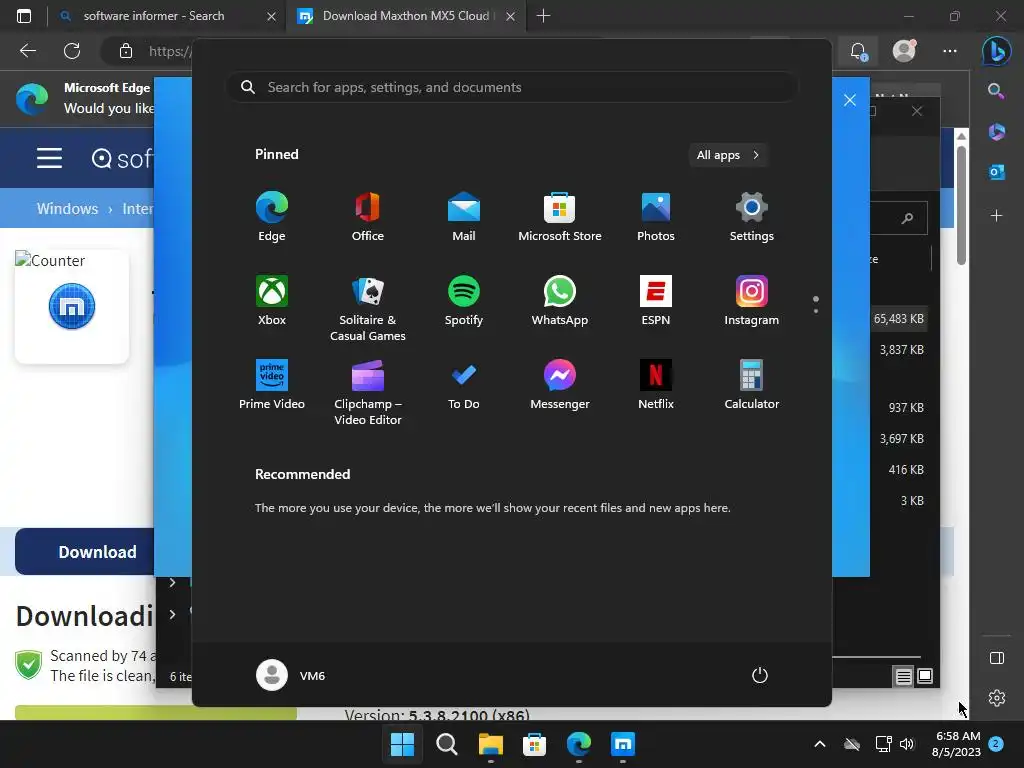Click the Windows Start button on taskbar

(402, 744)
